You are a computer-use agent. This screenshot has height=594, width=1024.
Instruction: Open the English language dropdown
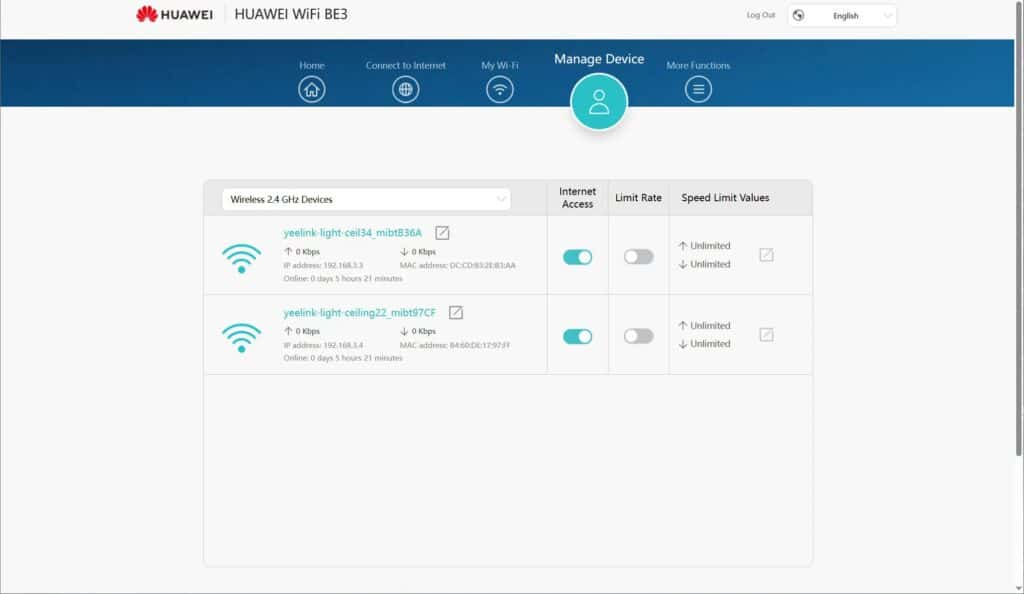(x=842, y=16)
